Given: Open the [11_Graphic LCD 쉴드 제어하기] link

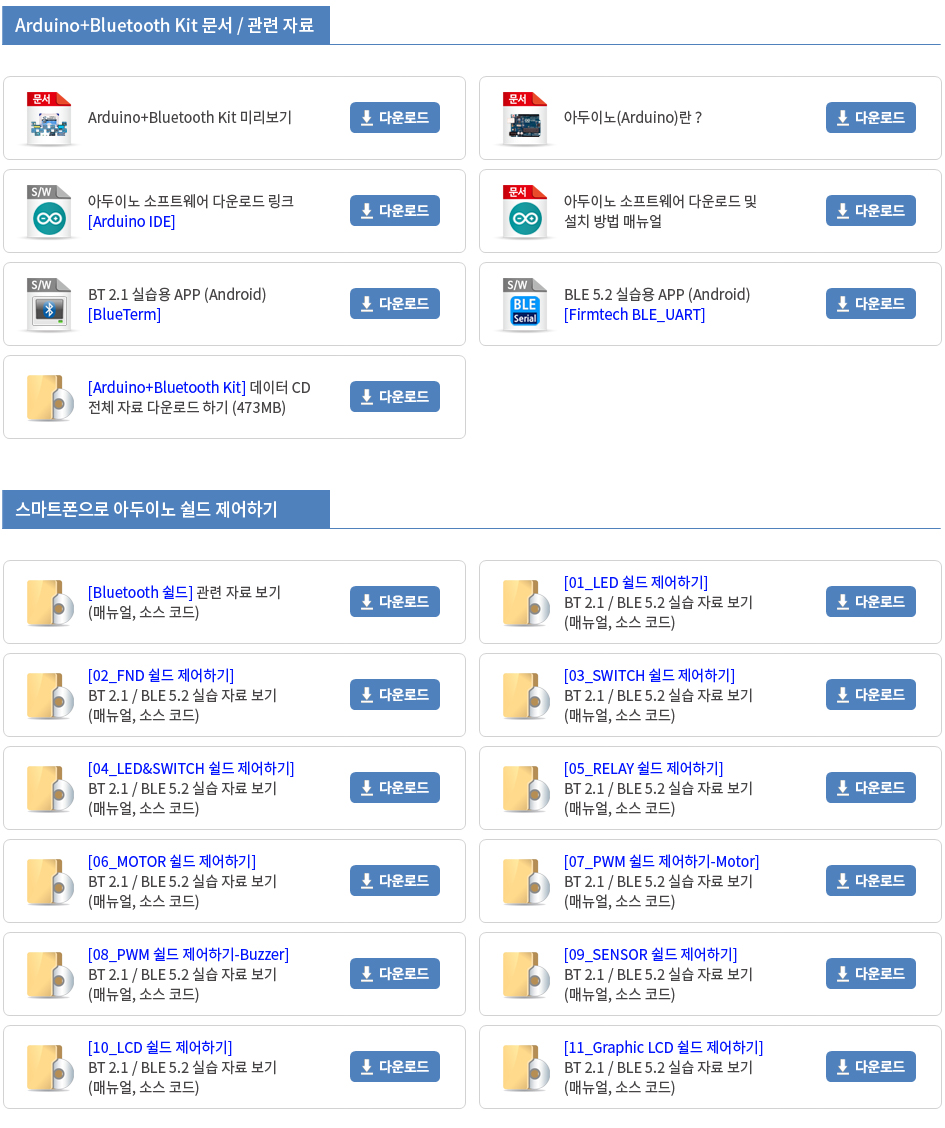Looking at the screenshot, I should click(x=663, y=1047).
